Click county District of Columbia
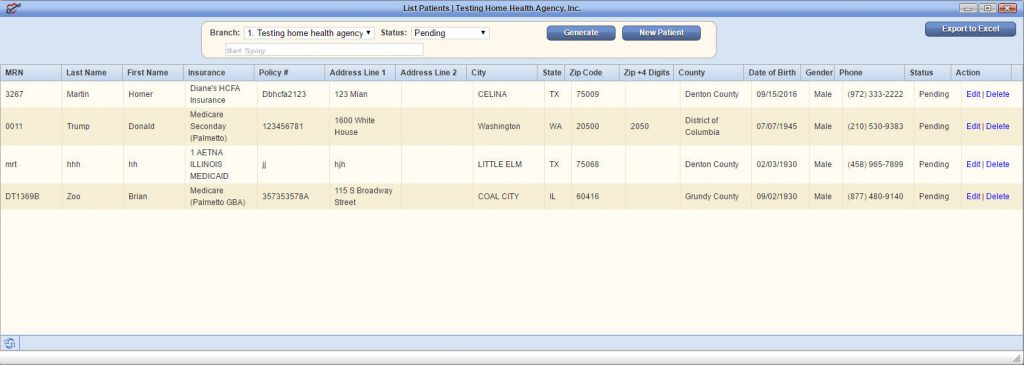The width and height of the screenshot is (1024, 365). [x=702, y=126]
